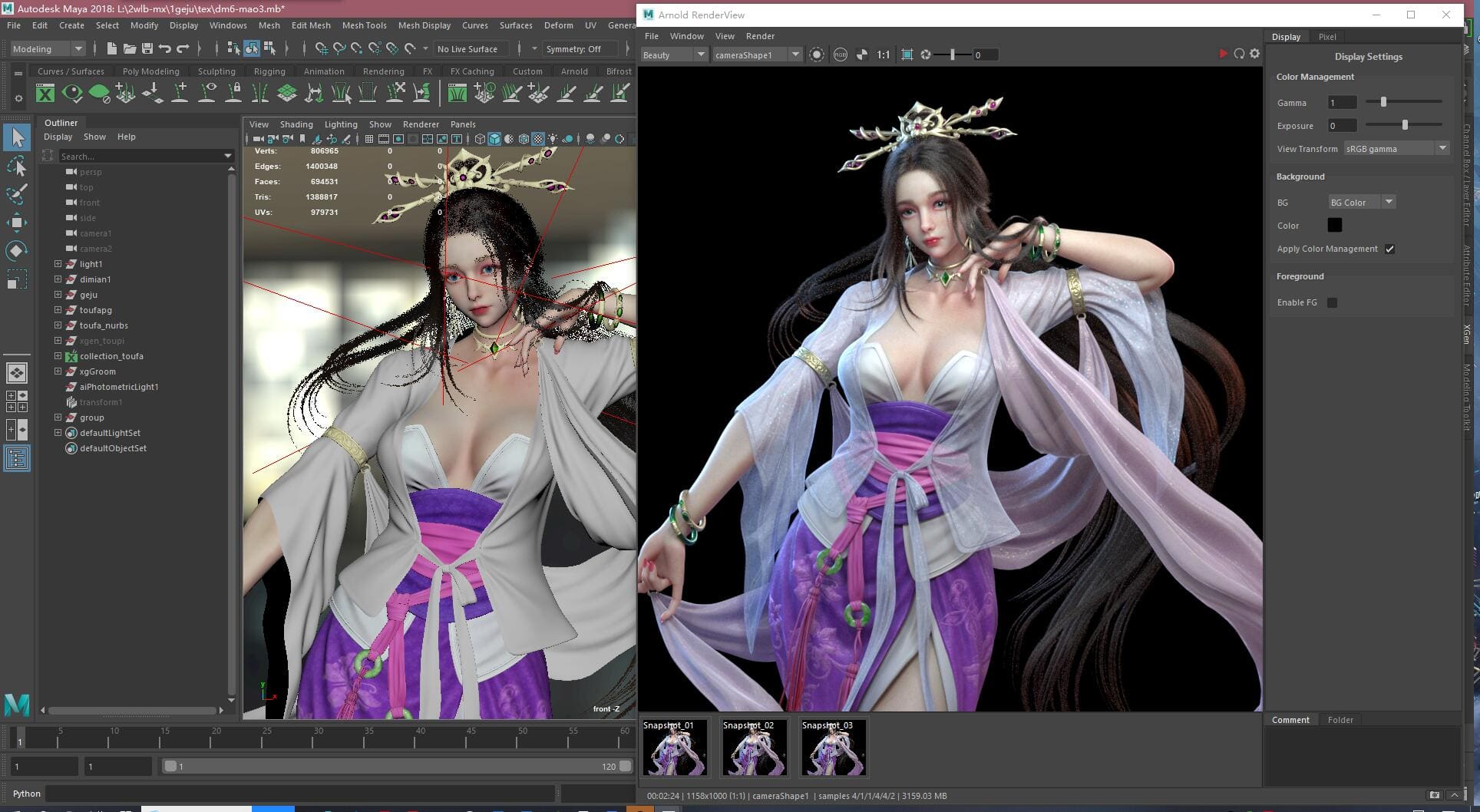This screenshot has width=1480, height=812.
Task: Open the Render menu in Arnold RenderView
Action: point(760,36)
